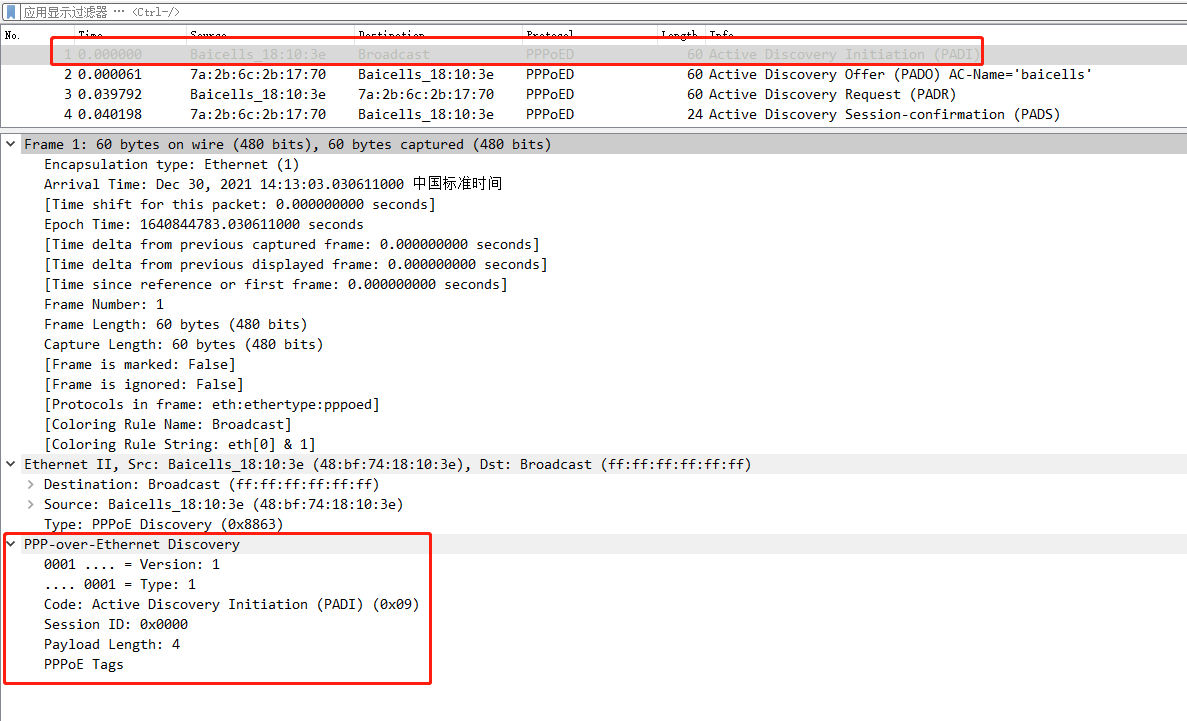
Task: Click length 24 in packet 4
Action: click(695, 114)
